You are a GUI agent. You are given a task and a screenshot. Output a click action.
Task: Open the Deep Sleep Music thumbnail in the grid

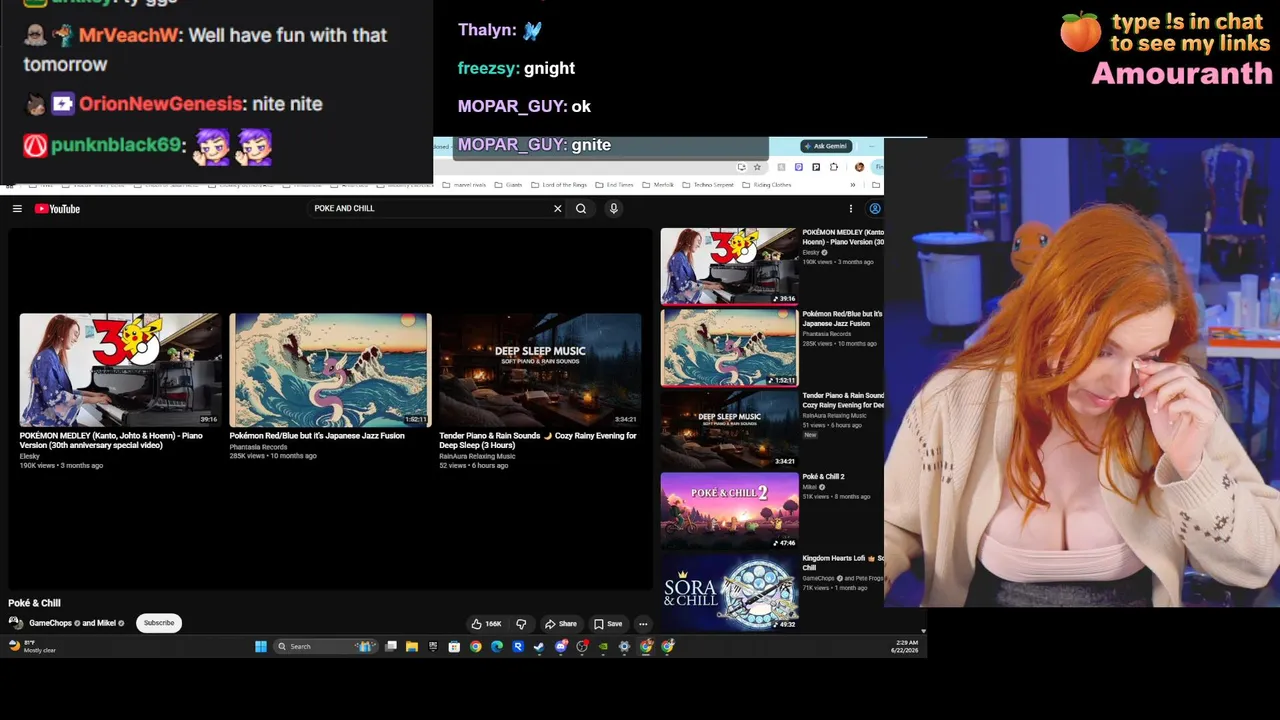[540, 370]
